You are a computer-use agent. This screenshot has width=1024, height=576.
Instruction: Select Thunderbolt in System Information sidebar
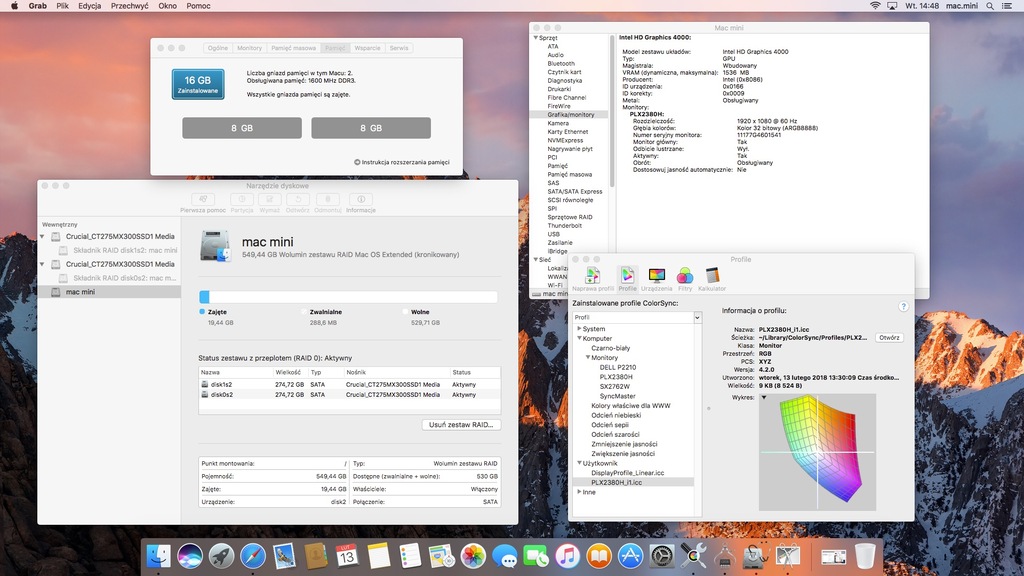pyautogui.click(x=564, y=225)
